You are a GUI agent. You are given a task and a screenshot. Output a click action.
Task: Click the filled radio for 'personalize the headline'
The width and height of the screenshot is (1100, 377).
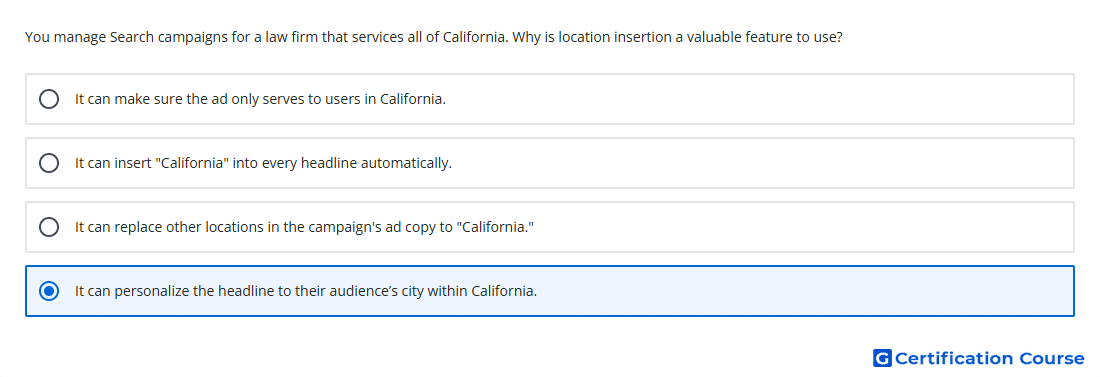pyautogui.click(x=49, y=291)
